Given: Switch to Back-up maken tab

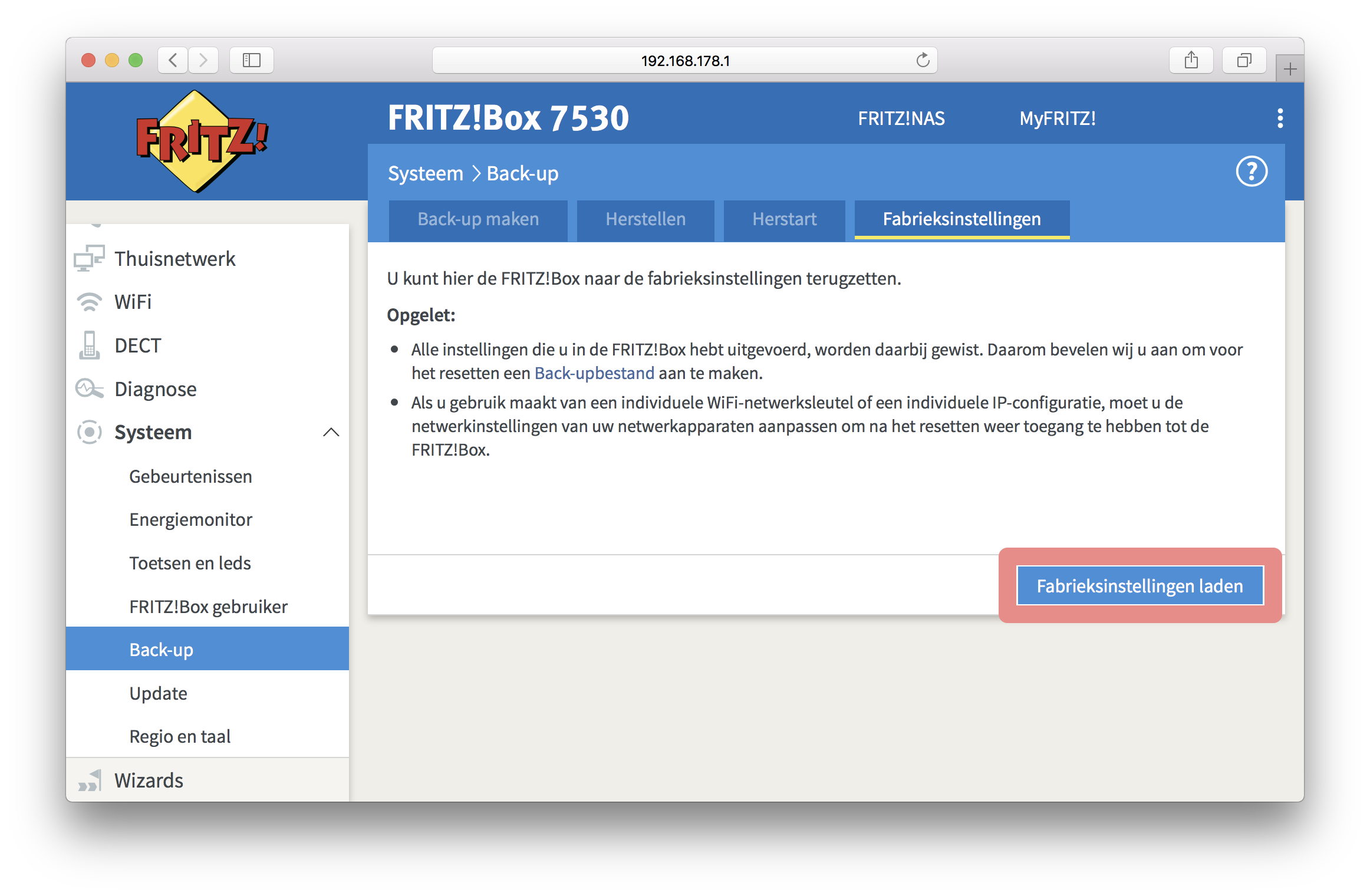Looking at the screenshot, I should pyautogui.click(x=478, y=220).
